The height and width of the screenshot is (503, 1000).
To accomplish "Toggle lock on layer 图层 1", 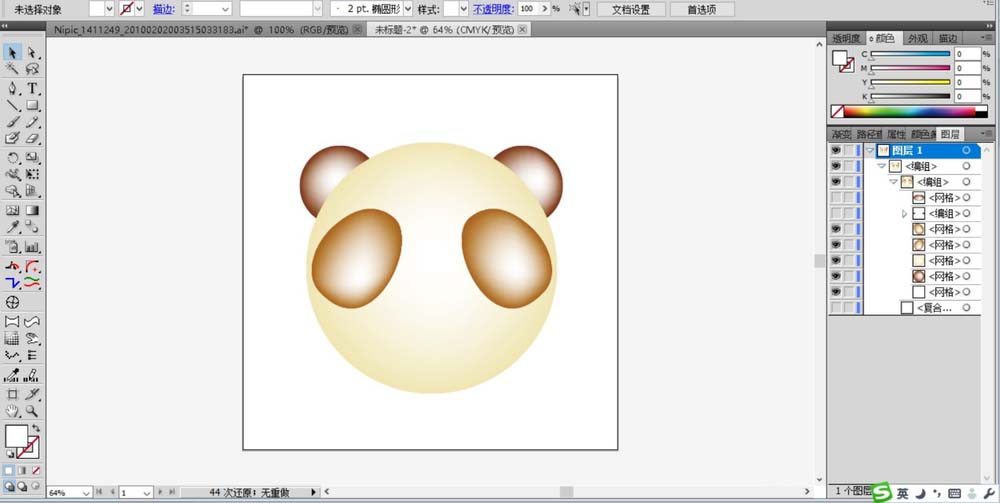I will (849, 150).
